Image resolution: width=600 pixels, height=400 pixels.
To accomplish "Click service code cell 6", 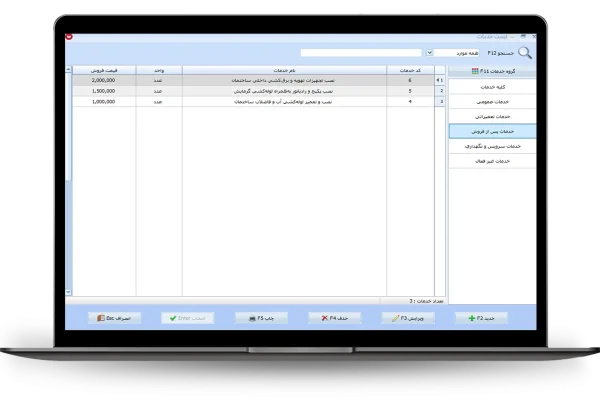I will point(410,80).
